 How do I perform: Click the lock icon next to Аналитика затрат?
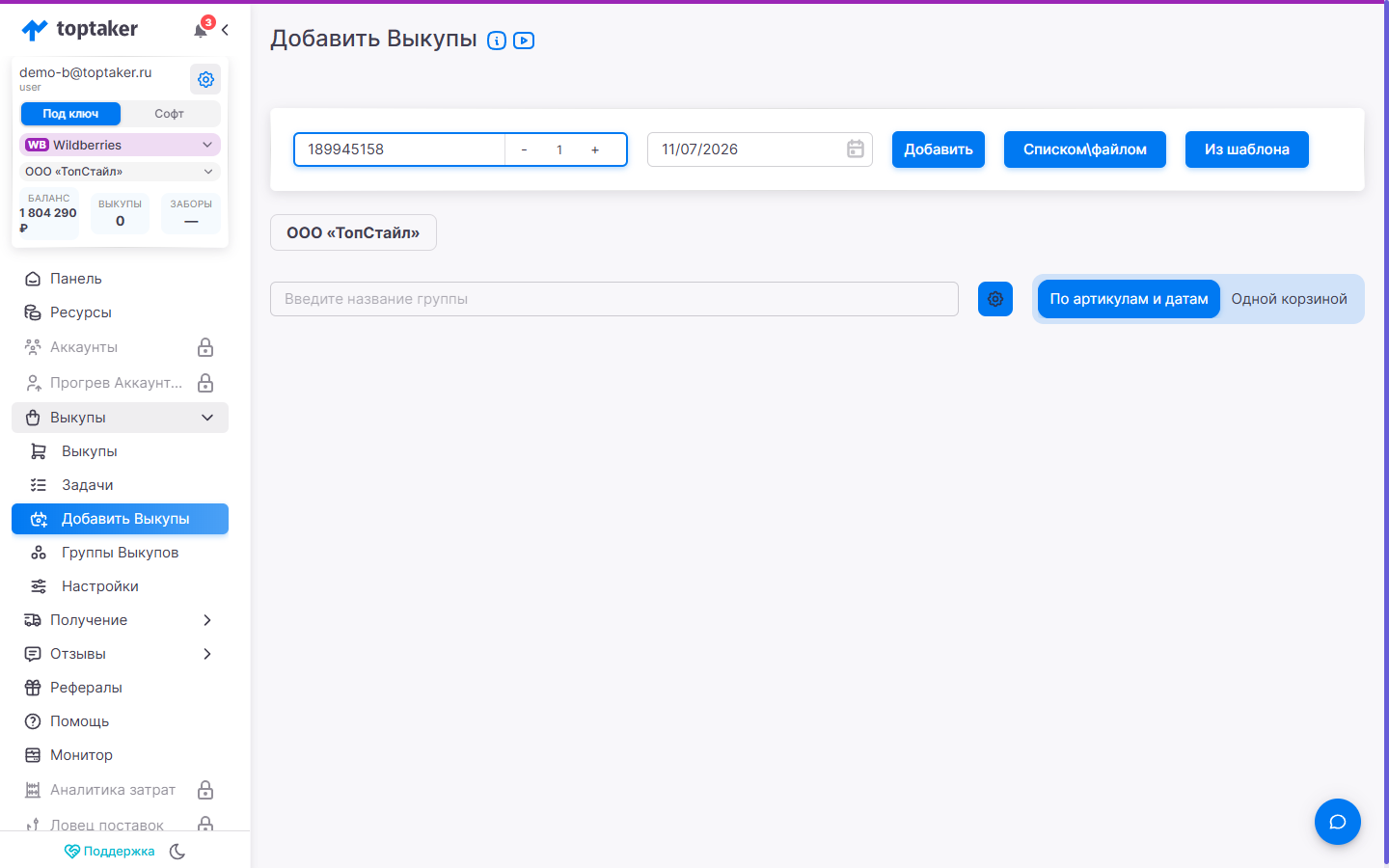click(x=205, y=790)
